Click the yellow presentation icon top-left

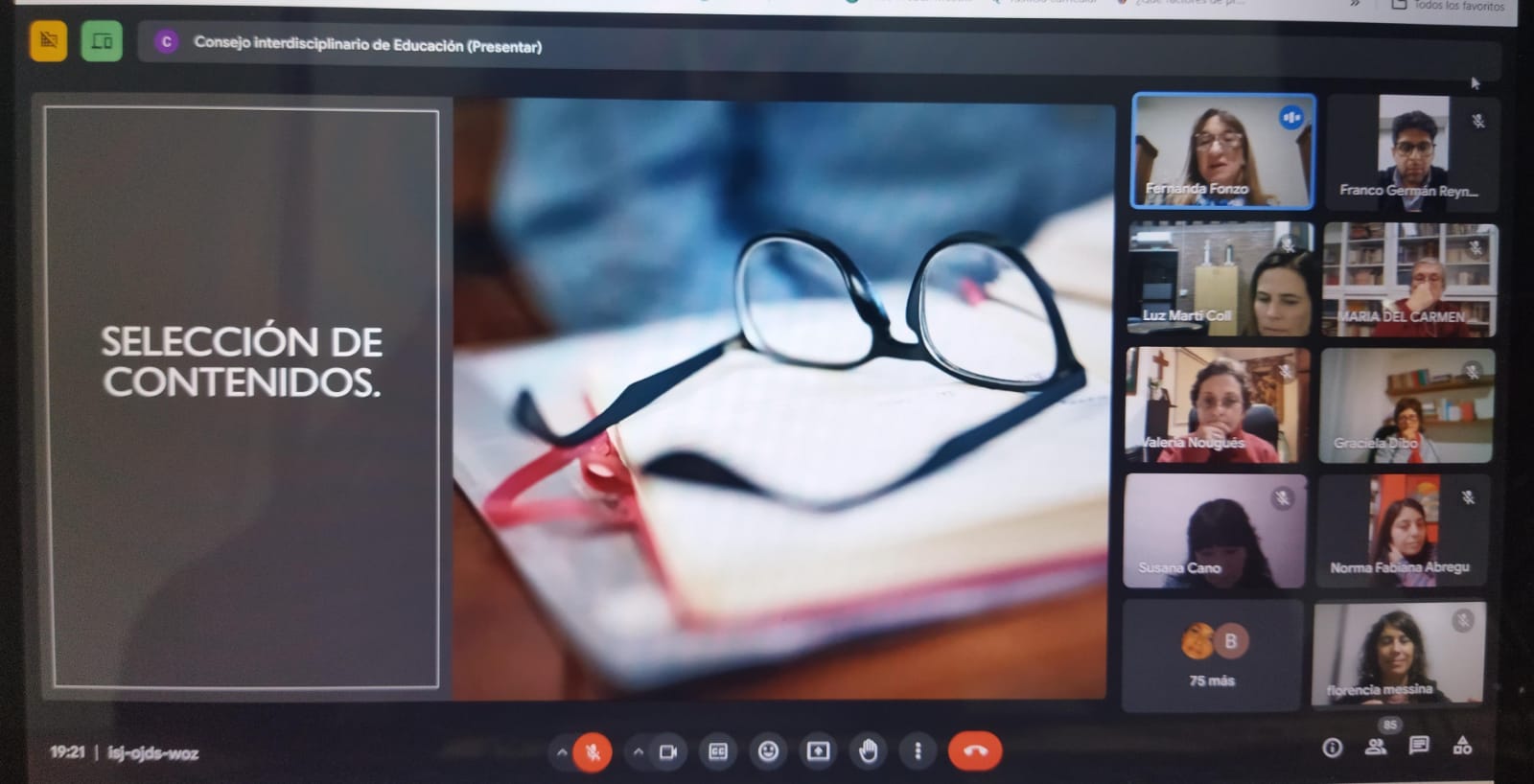(x=49, y=41)
